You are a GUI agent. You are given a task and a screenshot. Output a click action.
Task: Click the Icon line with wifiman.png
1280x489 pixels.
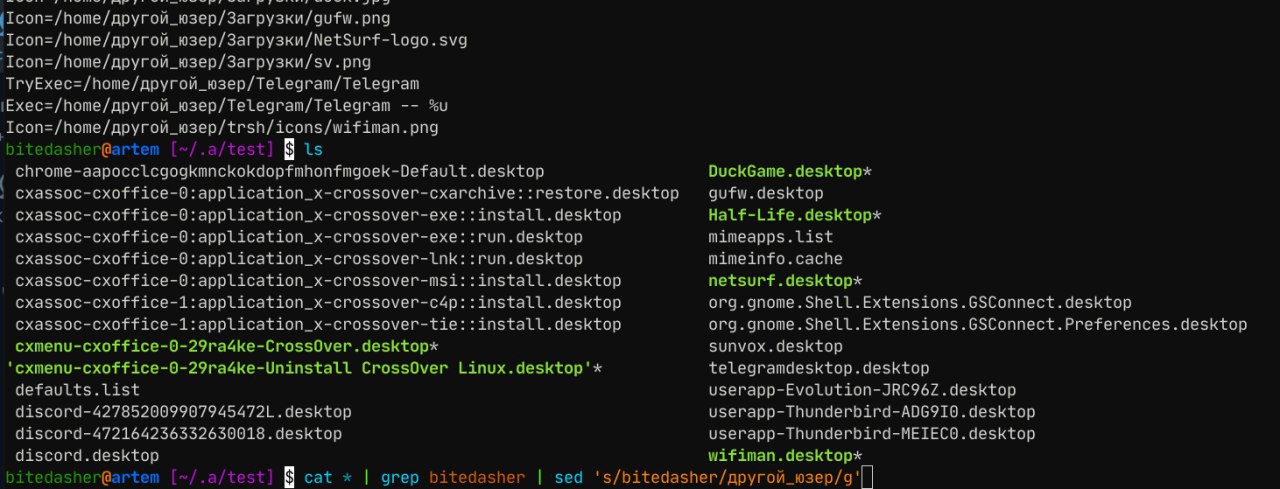222,128
